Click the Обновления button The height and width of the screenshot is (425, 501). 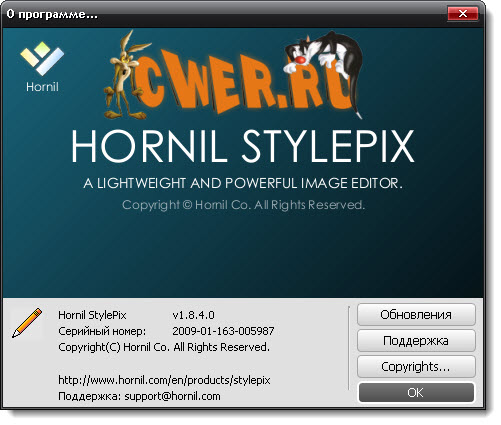tap(416, 314)
